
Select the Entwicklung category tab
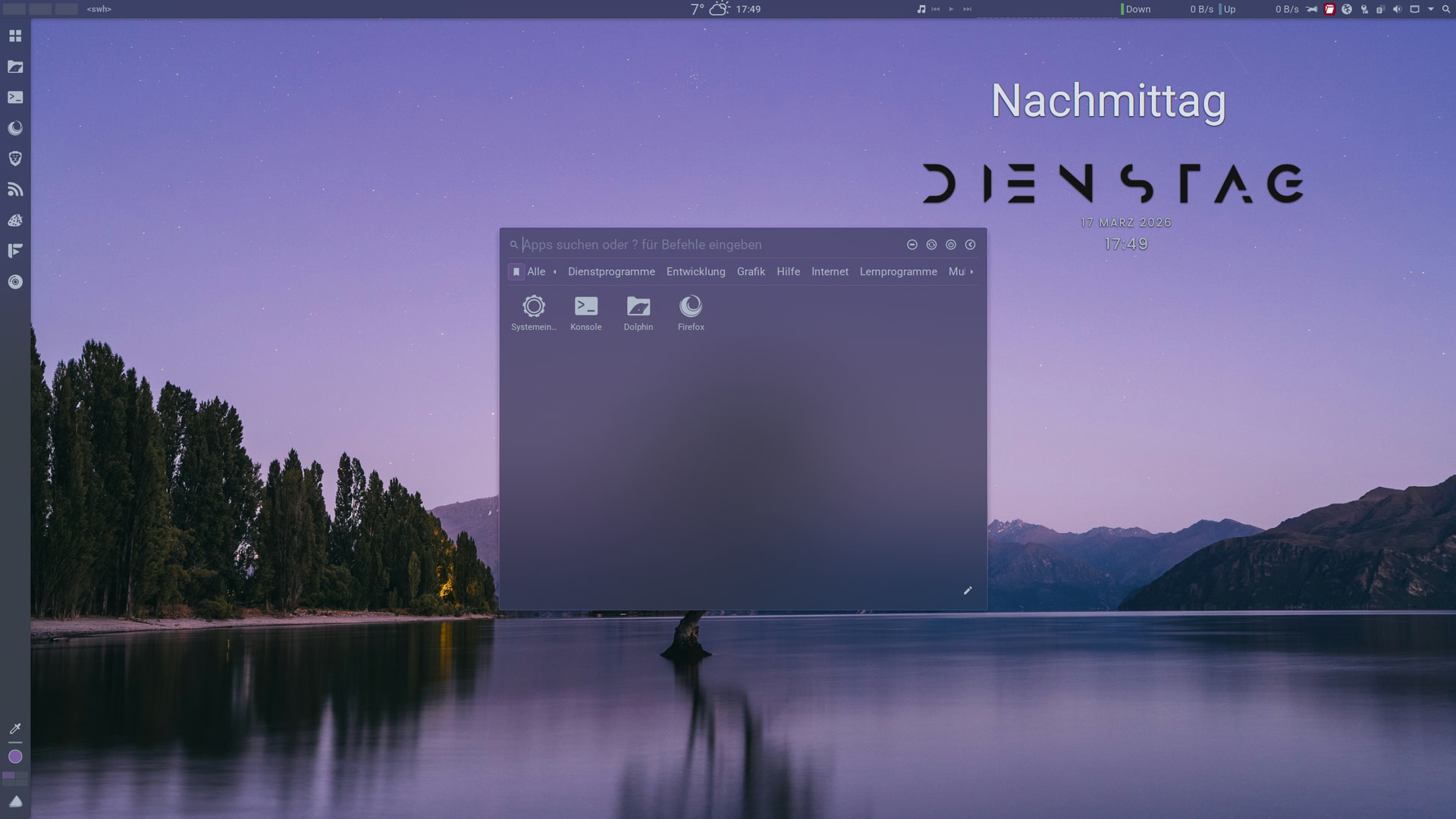[695, 271]
